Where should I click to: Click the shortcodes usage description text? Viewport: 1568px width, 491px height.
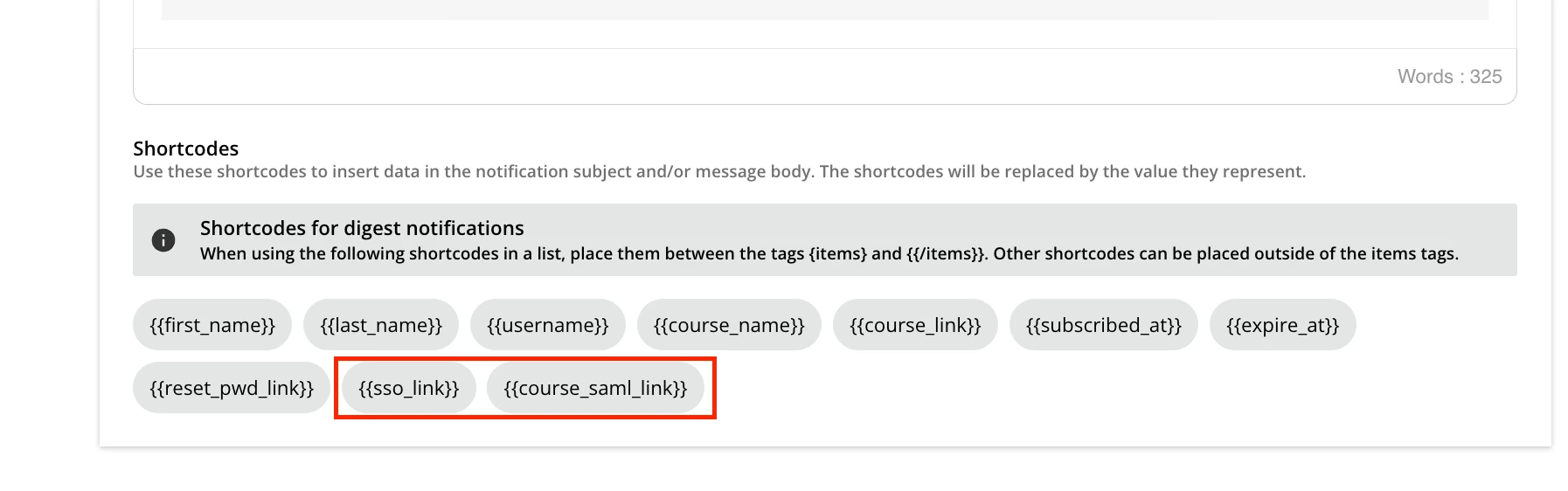coord(718,172)
